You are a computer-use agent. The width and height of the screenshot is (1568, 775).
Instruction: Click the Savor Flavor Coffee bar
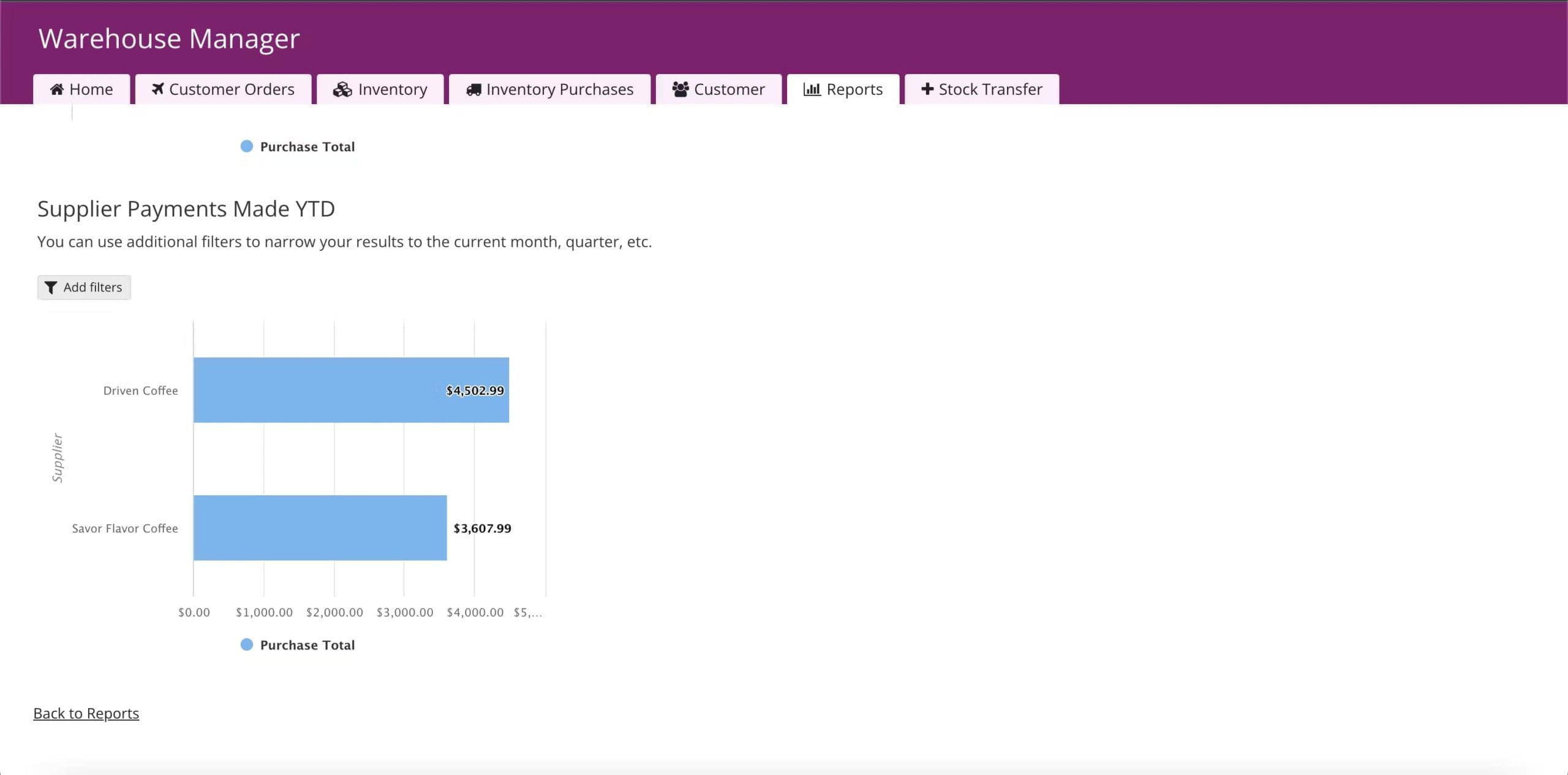[x=320, y=528]
